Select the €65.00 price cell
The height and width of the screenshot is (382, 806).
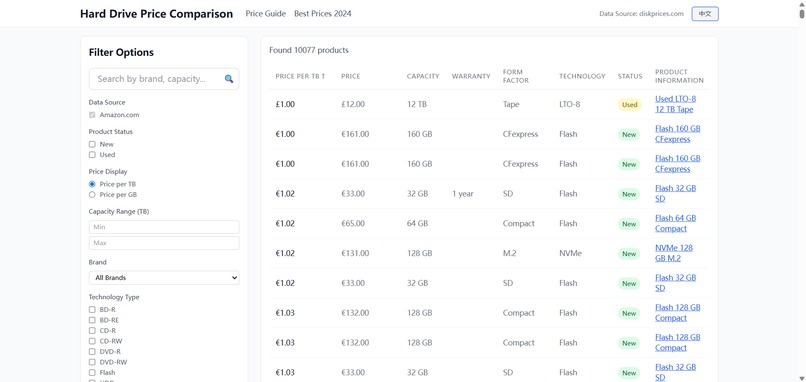point(353,224)
